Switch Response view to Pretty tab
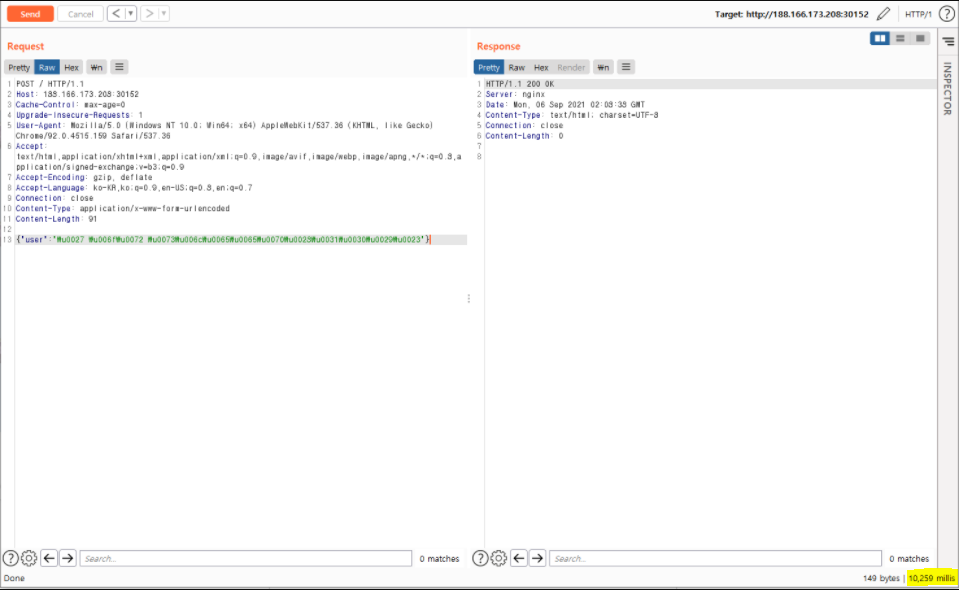 (489, 67)
